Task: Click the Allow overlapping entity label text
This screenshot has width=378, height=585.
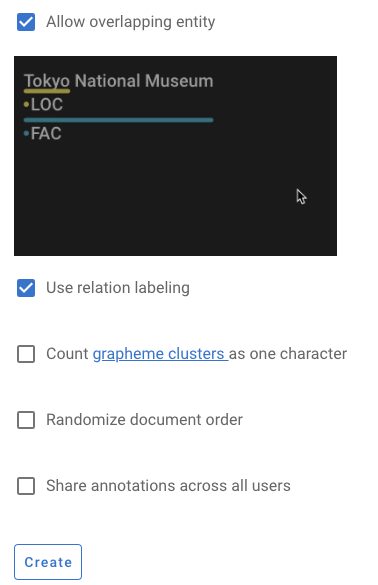Action: [x=131, y=22]
